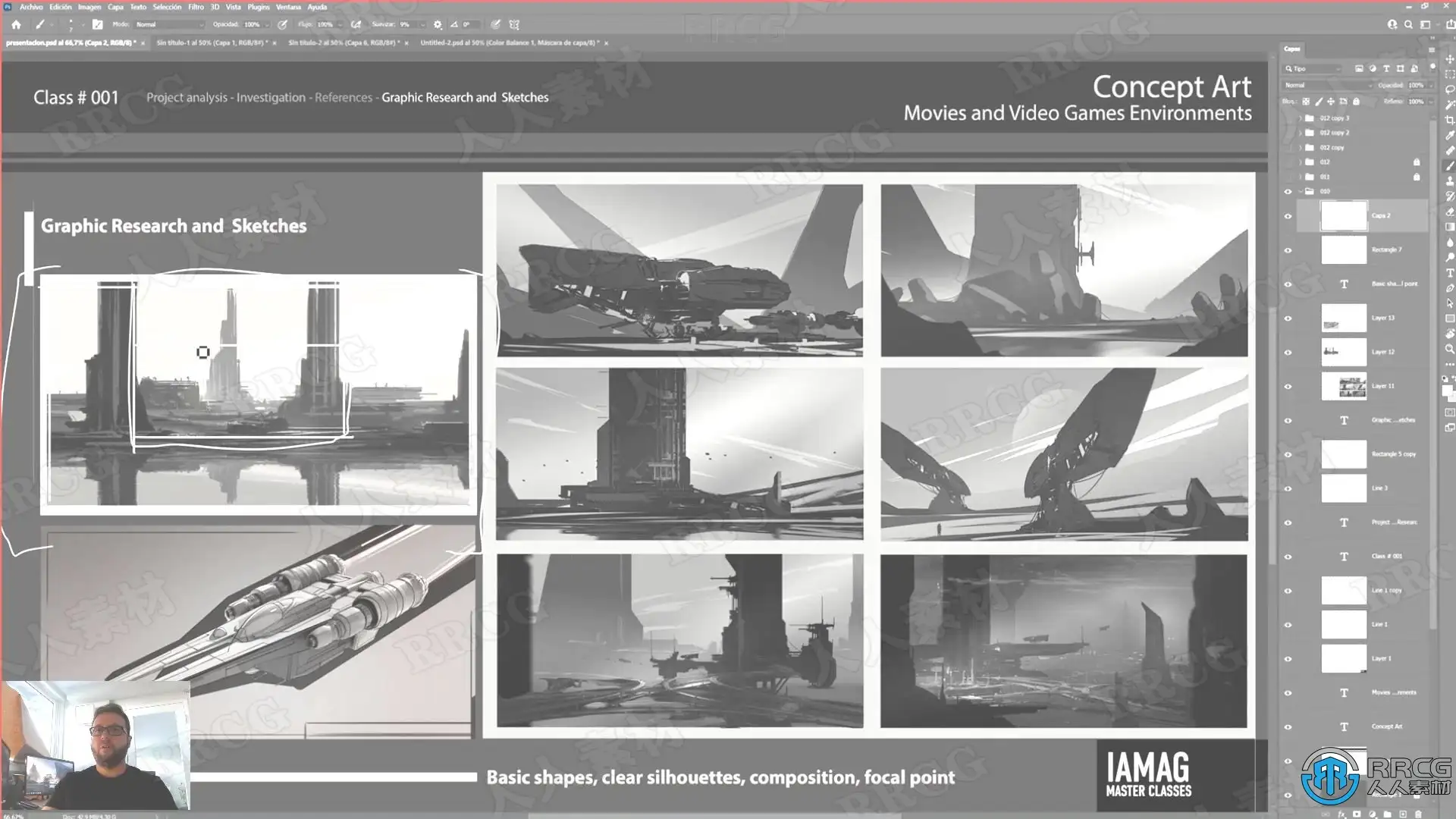Select the Dodge tool
This screenshot has width=1456, height=819.
[x=1450, y=257]
